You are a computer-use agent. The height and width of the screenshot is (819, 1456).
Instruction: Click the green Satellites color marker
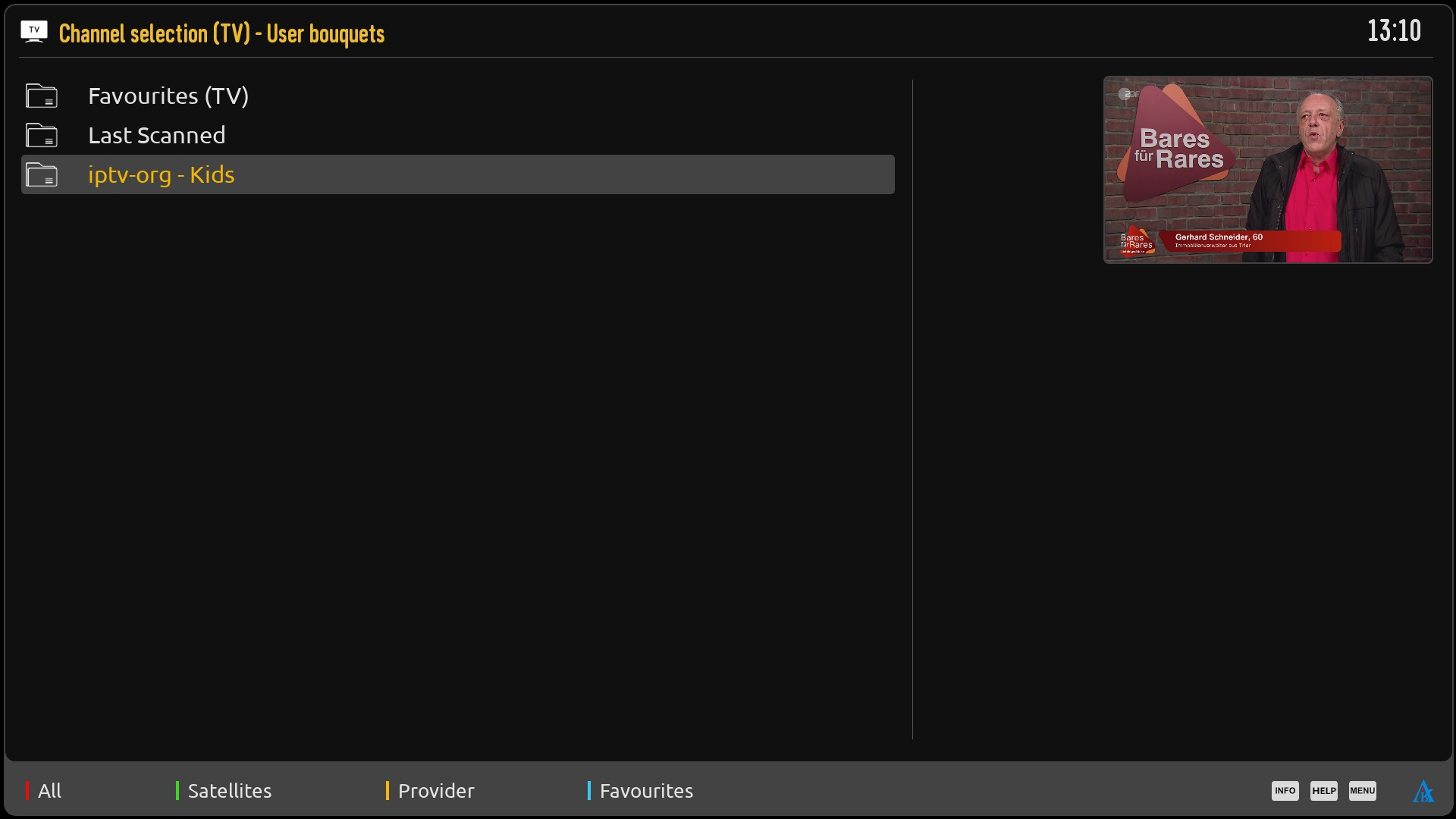[177, 791]
